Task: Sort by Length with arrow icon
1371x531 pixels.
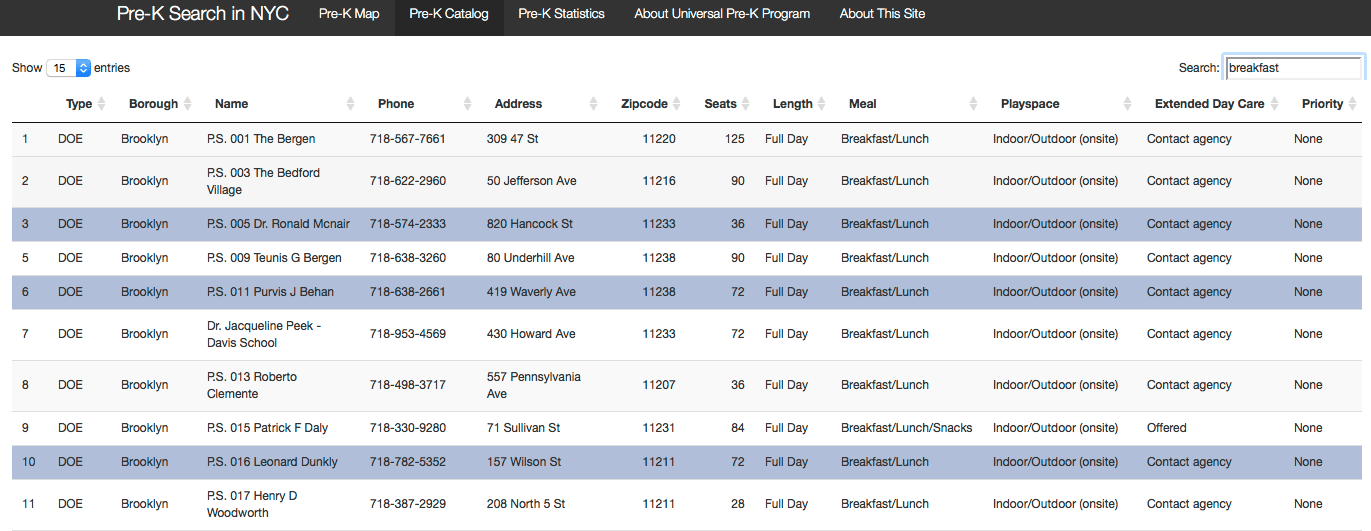Action: 821,104
